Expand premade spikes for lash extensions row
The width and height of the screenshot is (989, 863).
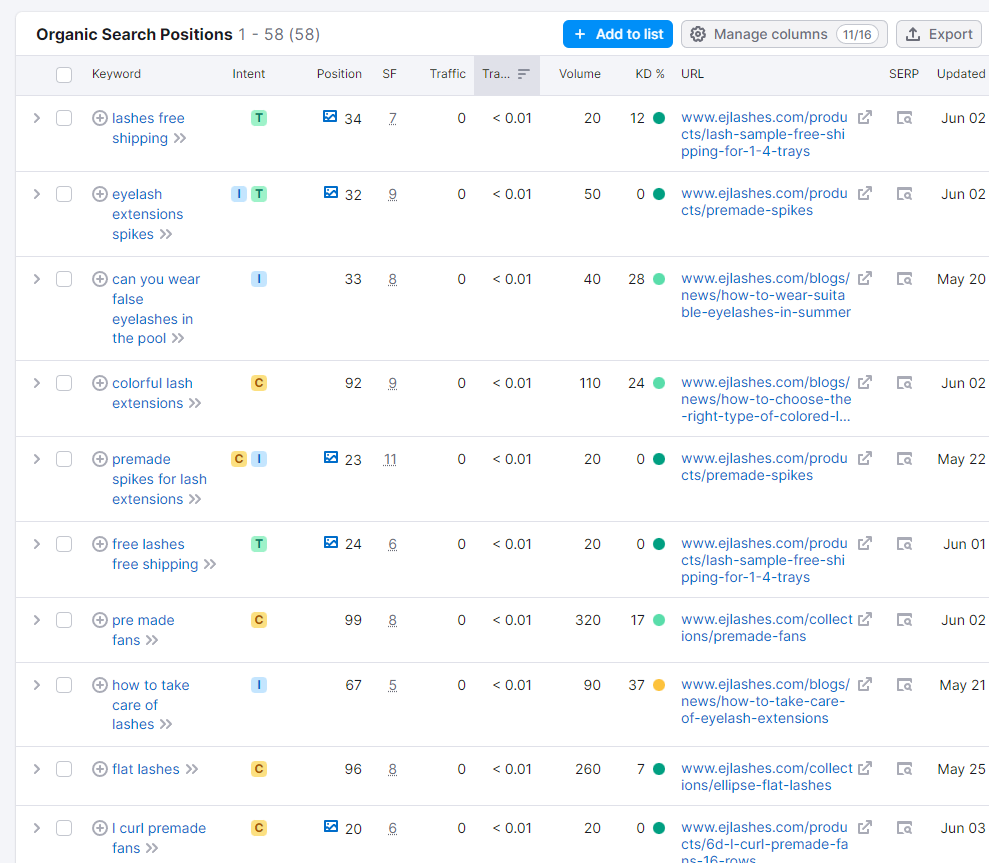pyautogui.click(x=37, y=459)
